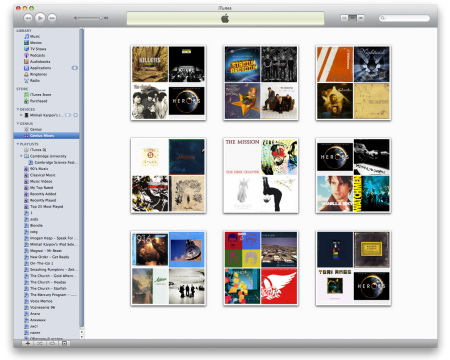450x360 pixels.
Task: Select Podcasts in the library
Action: [x=47, y=55]
